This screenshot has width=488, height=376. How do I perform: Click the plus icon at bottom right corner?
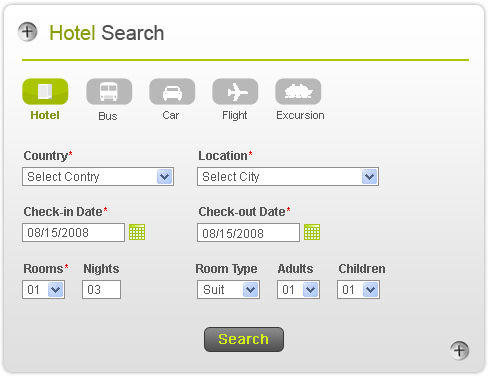click(459, 350)
